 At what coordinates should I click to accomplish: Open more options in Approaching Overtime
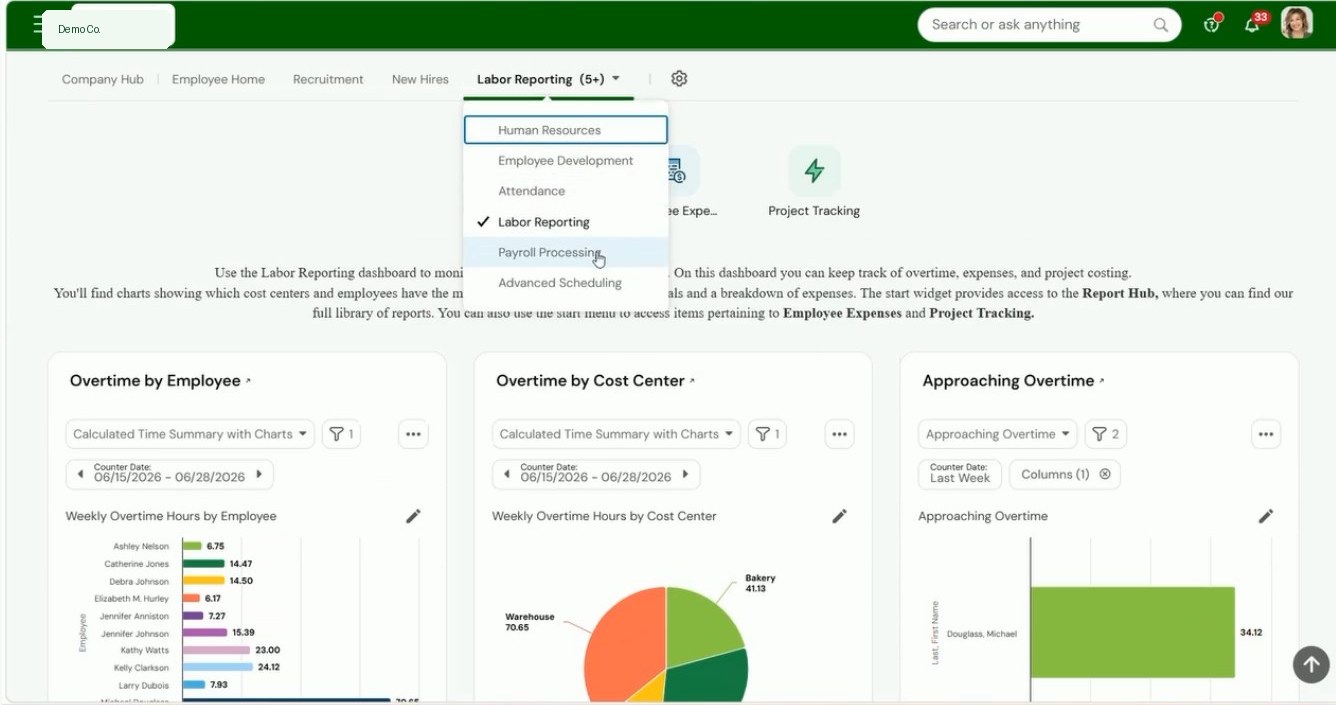pyautogui.click(x=1266, y=434)
